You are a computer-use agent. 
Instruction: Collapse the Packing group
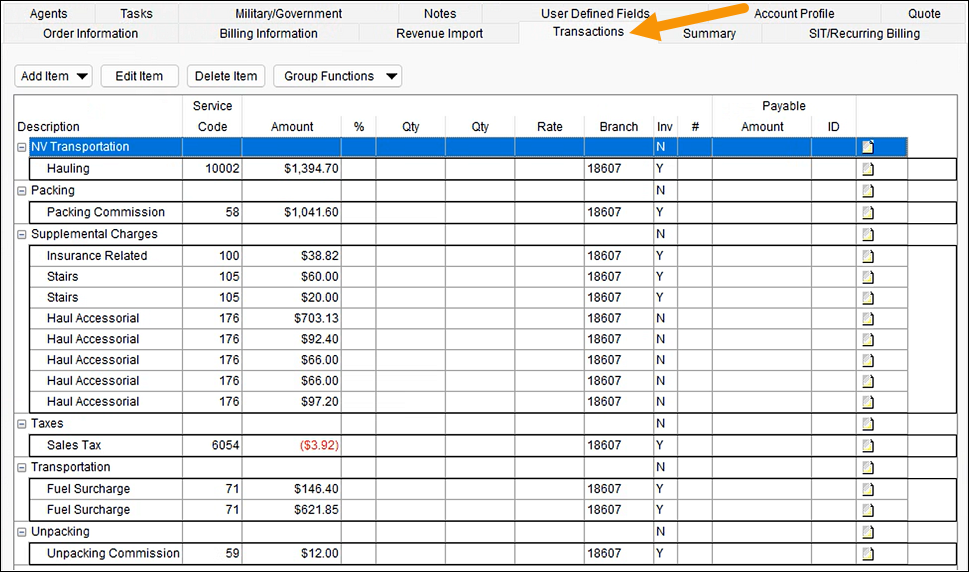coord(22,191)
